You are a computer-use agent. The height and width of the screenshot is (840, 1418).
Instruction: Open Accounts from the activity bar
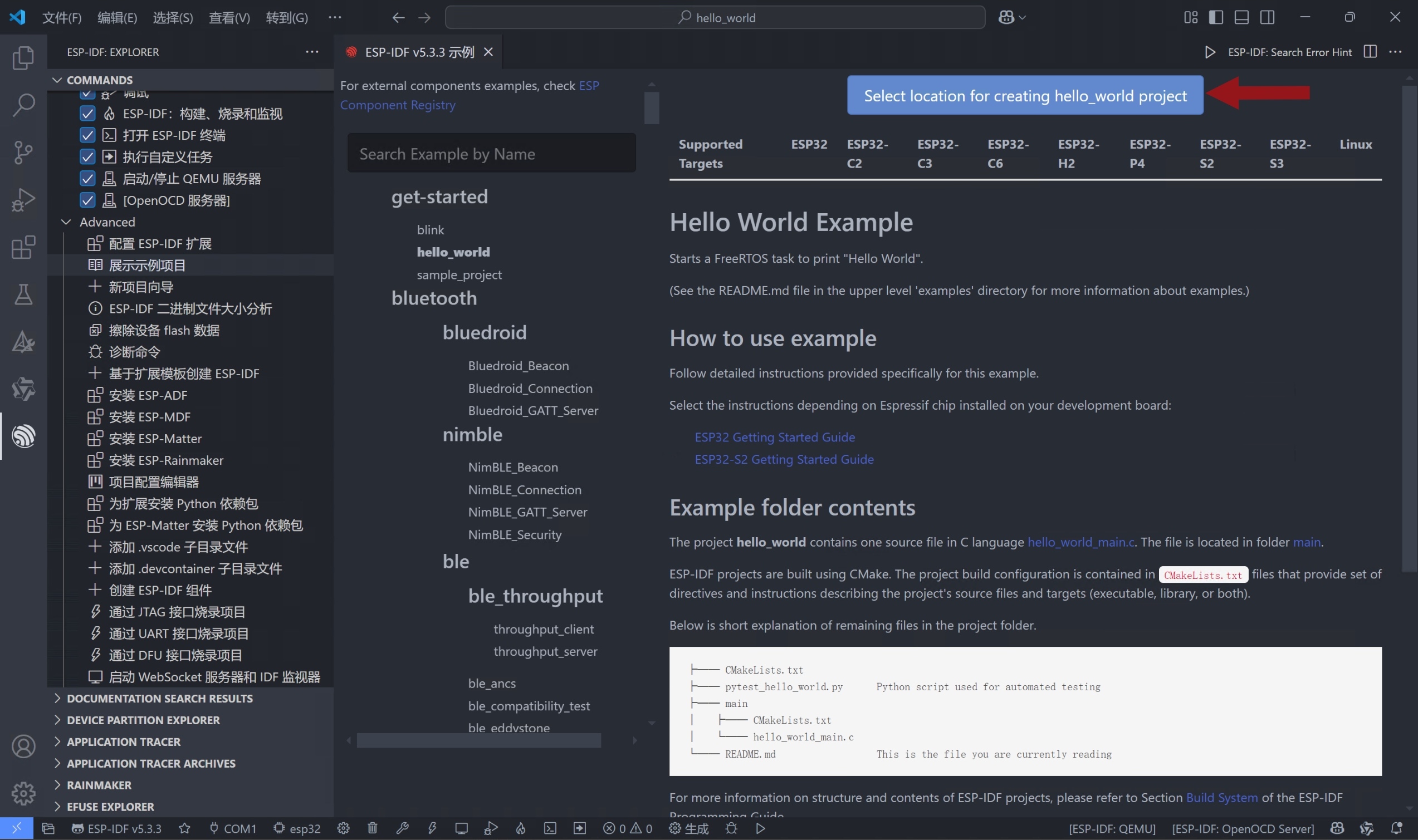(x=23, y=746)
